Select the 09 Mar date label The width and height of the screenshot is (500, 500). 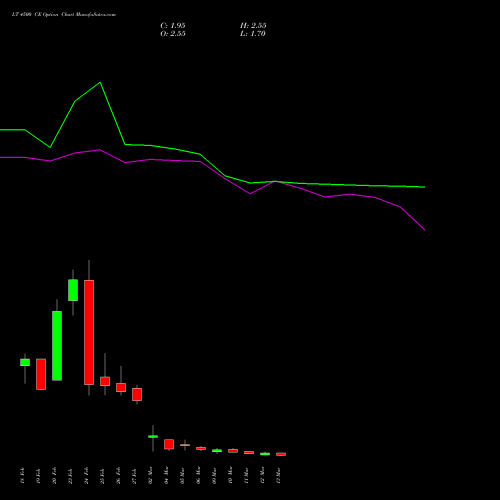pyautogui.click(x=214, y=476)
